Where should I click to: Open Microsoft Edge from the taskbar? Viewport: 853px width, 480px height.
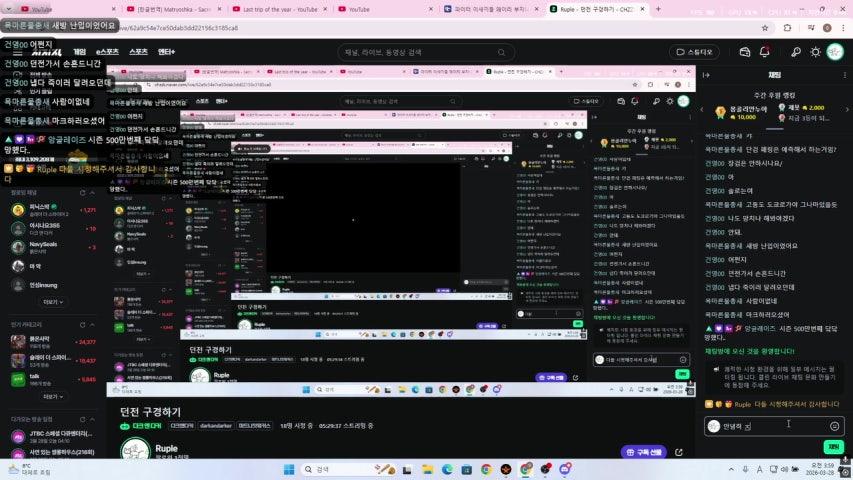pos(447,469)
